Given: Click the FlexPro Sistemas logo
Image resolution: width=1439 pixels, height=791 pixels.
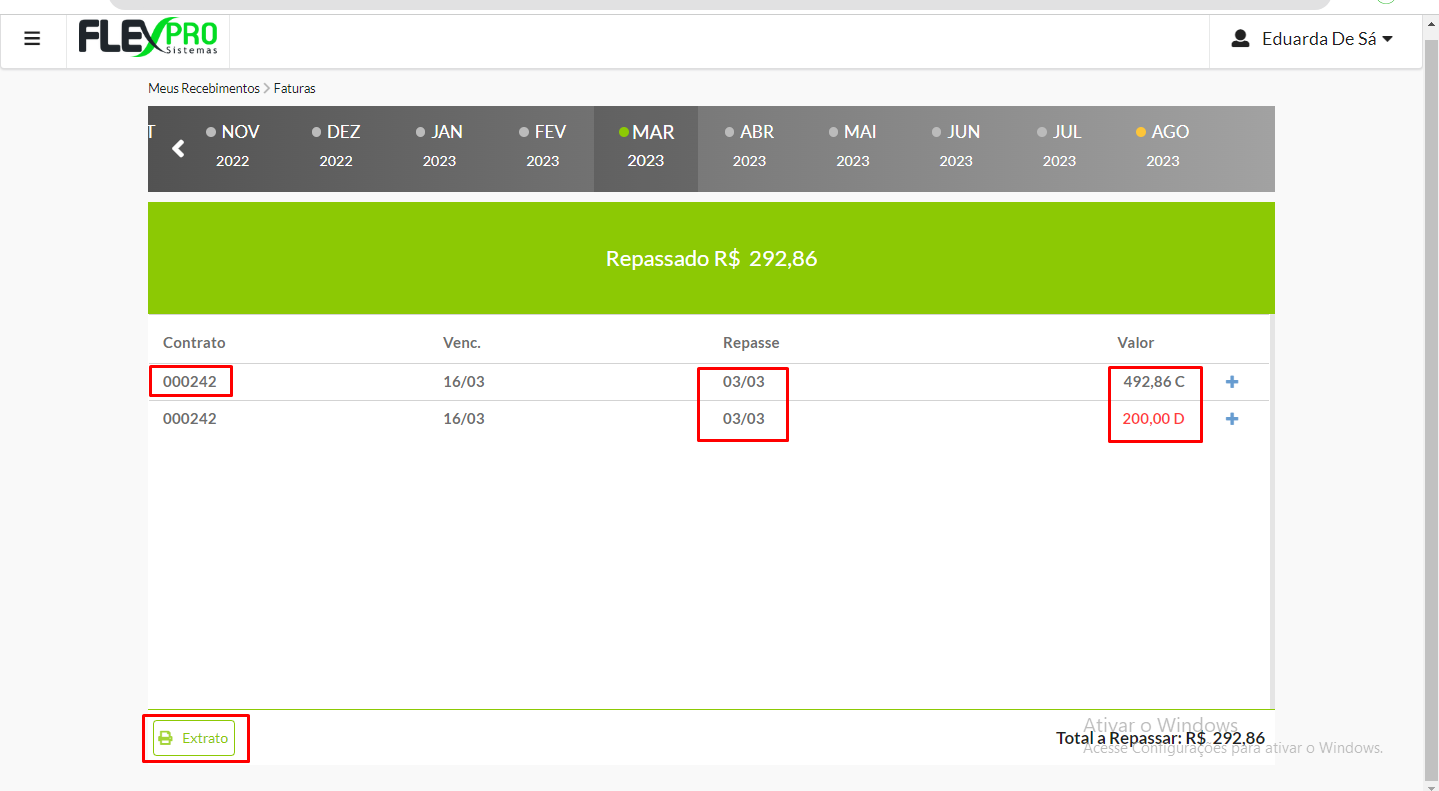Looking at the screenshot, I should click(x=148, y=40).
